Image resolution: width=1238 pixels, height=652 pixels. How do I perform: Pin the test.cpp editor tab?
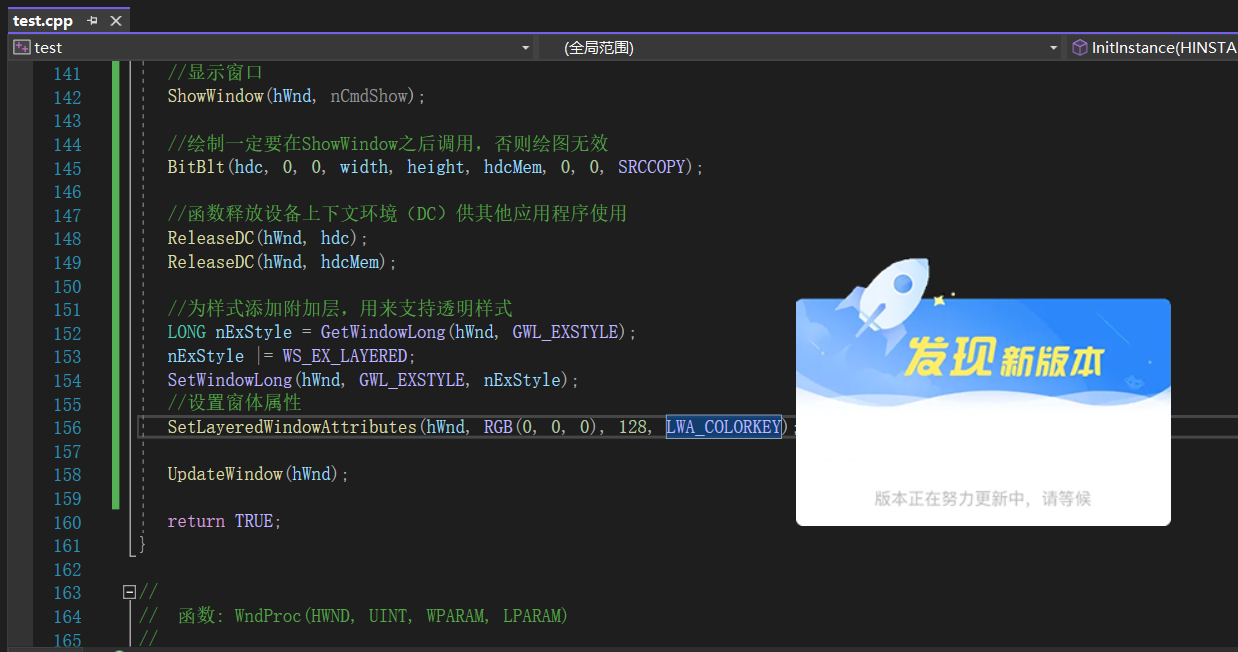pyautogui.click(x=90, y=20)
